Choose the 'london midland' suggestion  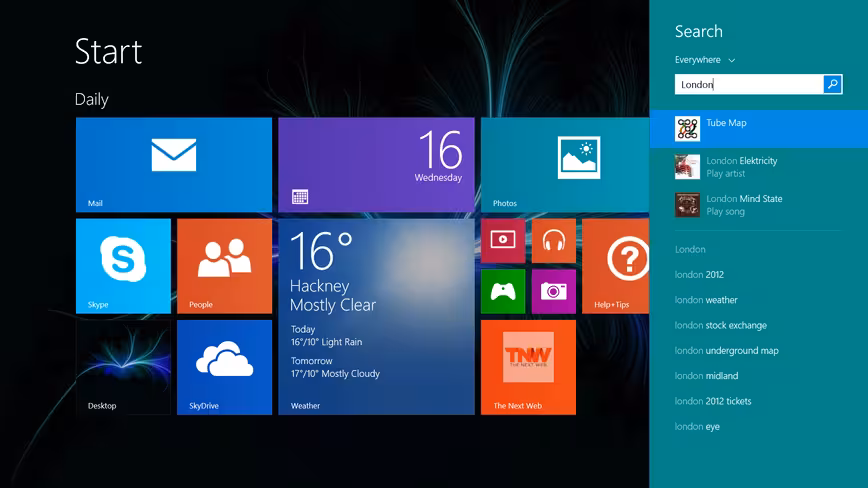(x=706, y=376)
